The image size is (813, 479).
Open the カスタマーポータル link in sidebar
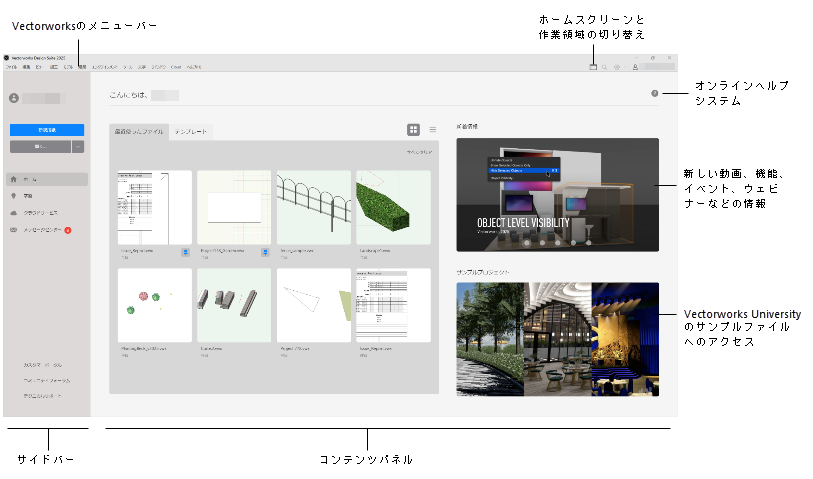pyautogui.click(x=43, y=365)
